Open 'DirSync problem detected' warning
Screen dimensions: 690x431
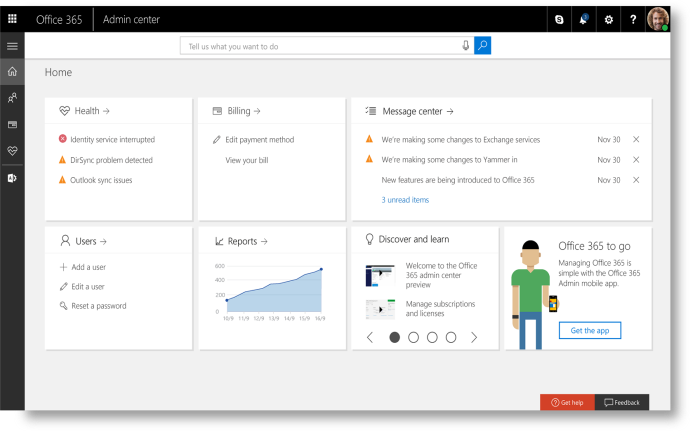point(111,160)
